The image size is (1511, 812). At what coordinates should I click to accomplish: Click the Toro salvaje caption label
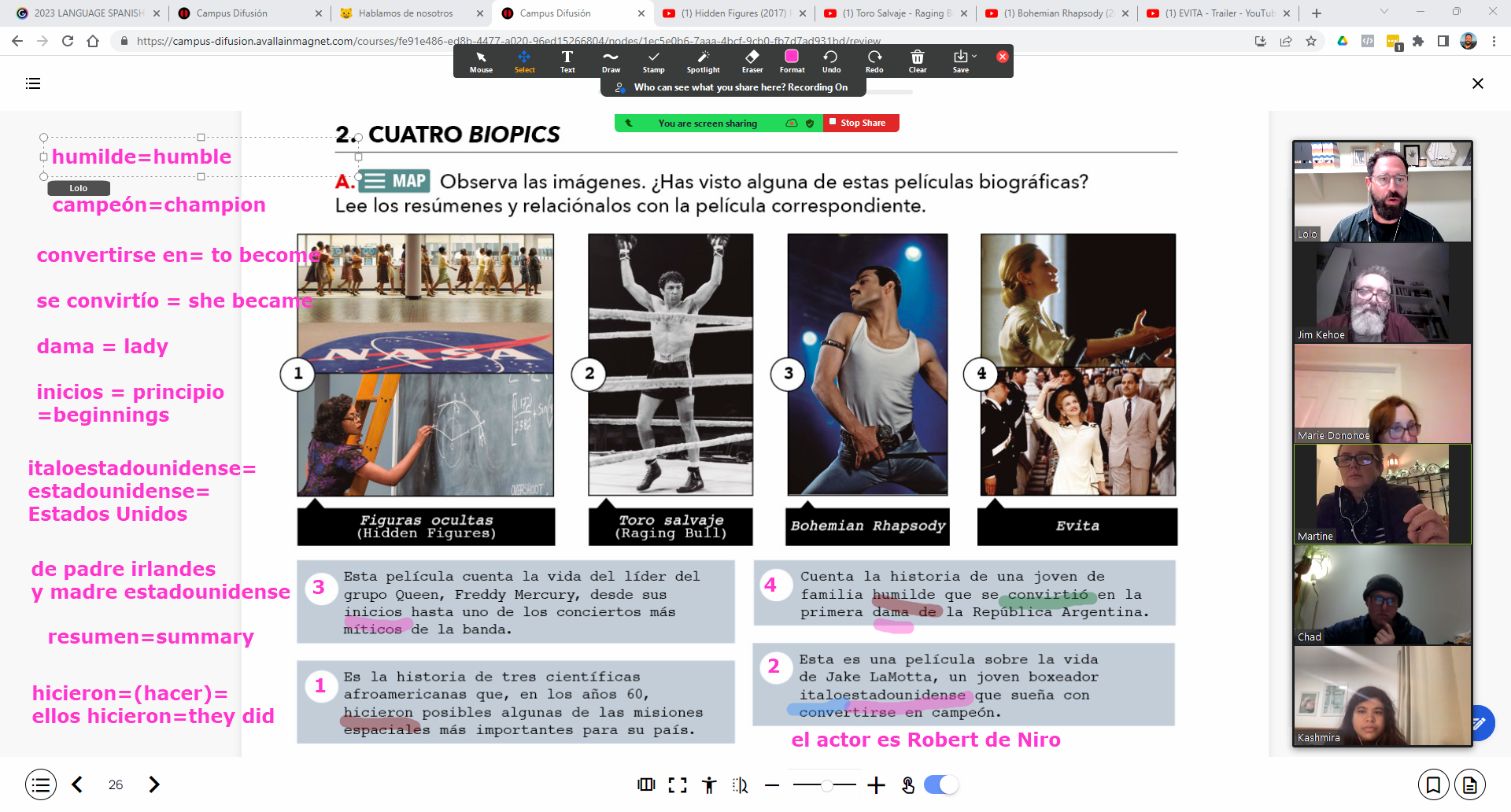point(671,526)
